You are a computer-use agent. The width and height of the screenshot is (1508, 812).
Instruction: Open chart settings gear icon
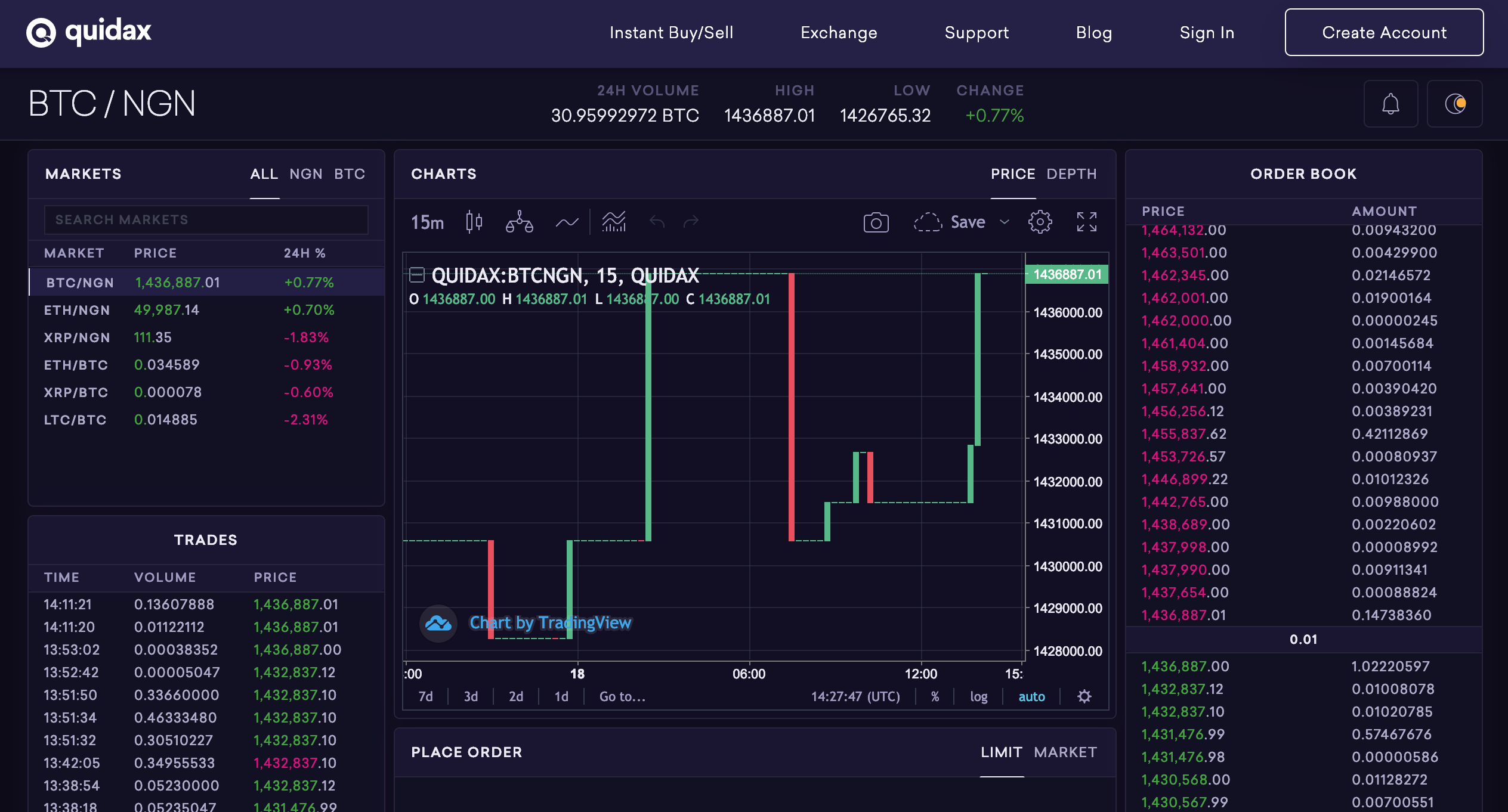(1040, 222)
